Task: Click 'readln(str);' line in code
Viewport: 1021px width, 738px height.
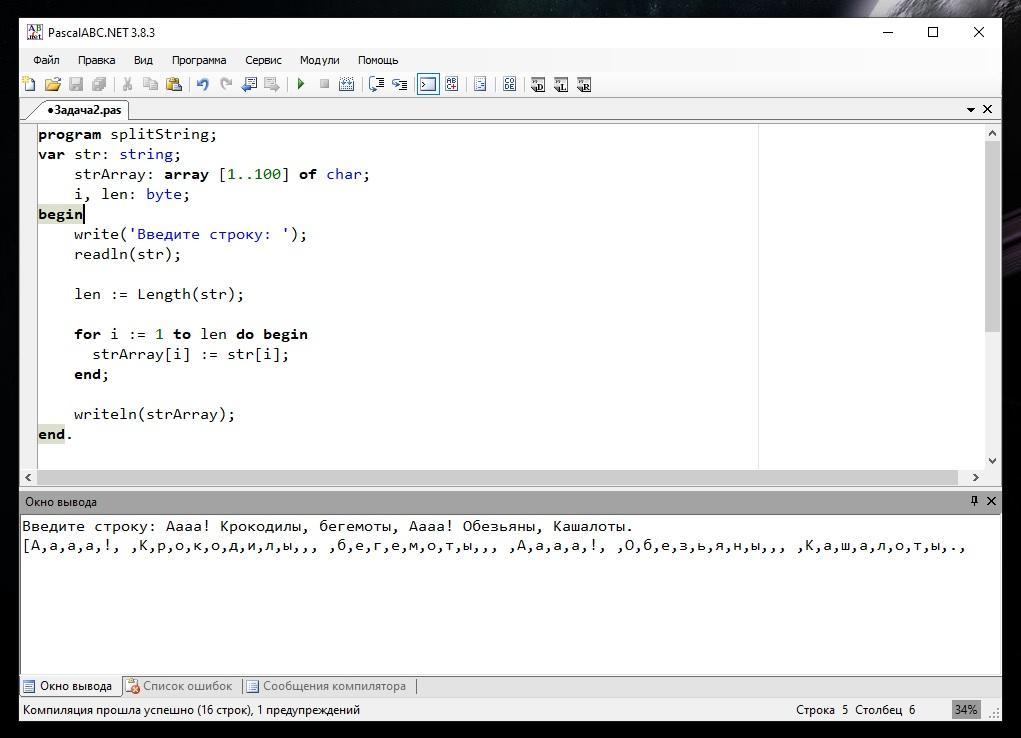Action: point(128,254)
